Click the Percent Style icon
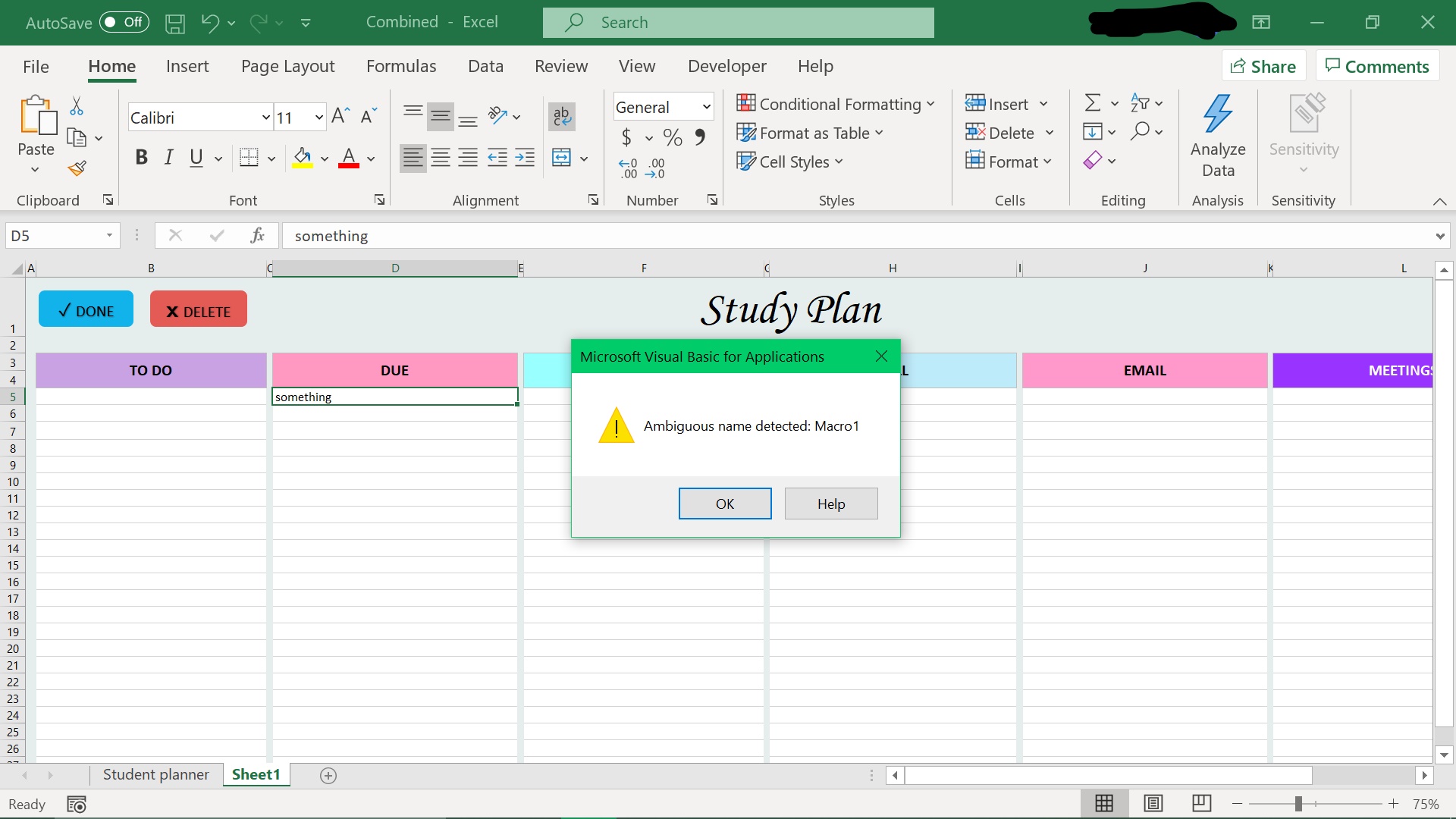The width and height of the screenshot is (1456, 819). [672, 137]
